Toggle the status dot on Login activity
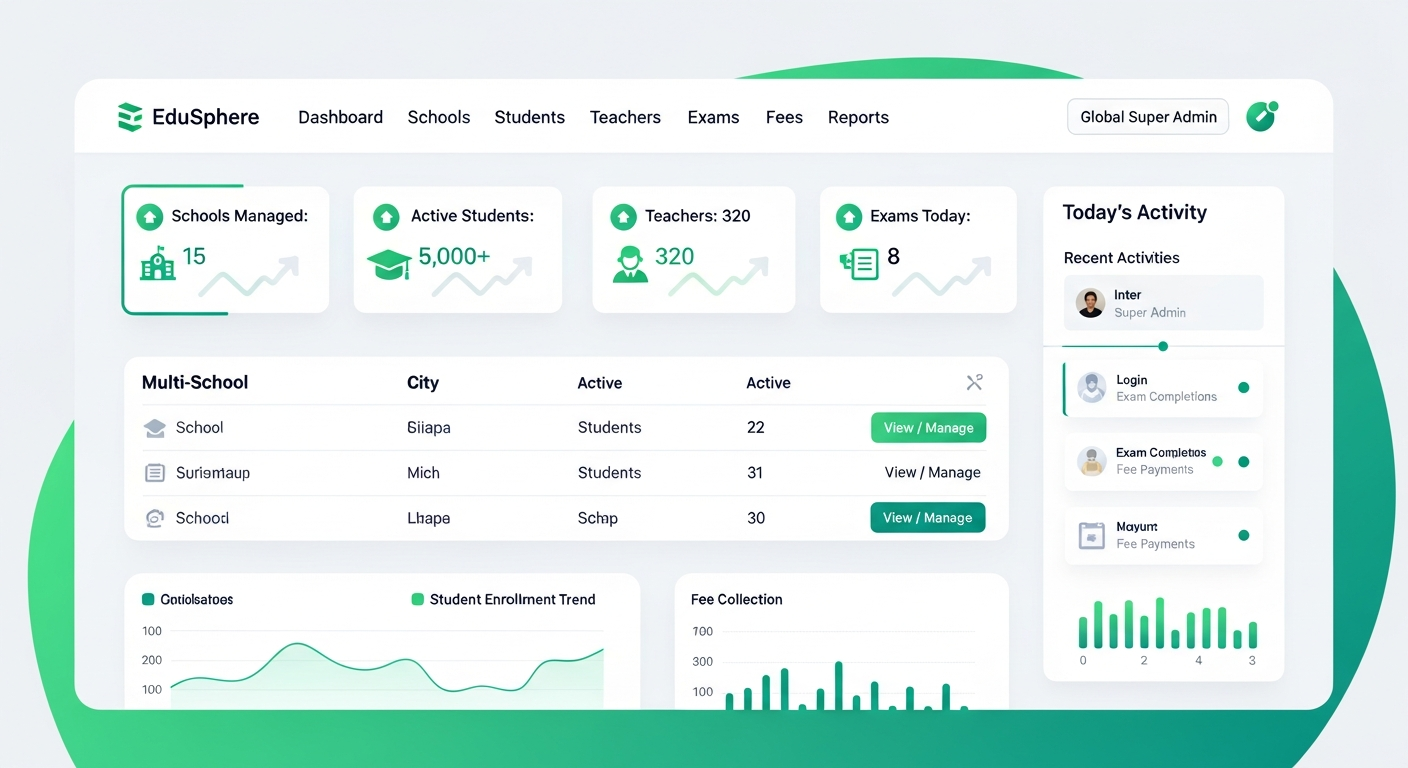 click(x=1244, y=388)
